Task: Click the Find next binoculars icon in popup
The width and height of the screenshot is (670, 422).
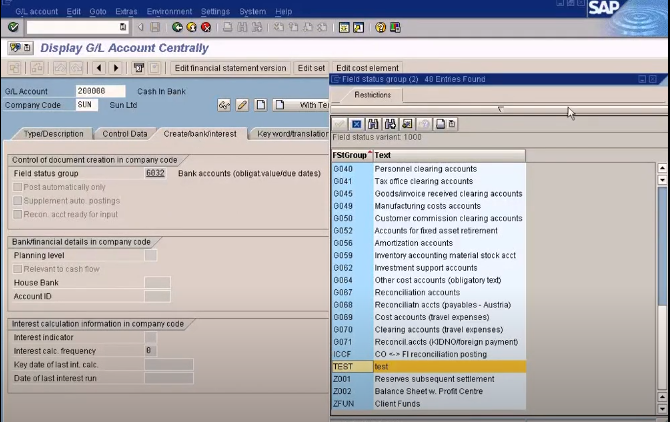Action: (390, 124)
